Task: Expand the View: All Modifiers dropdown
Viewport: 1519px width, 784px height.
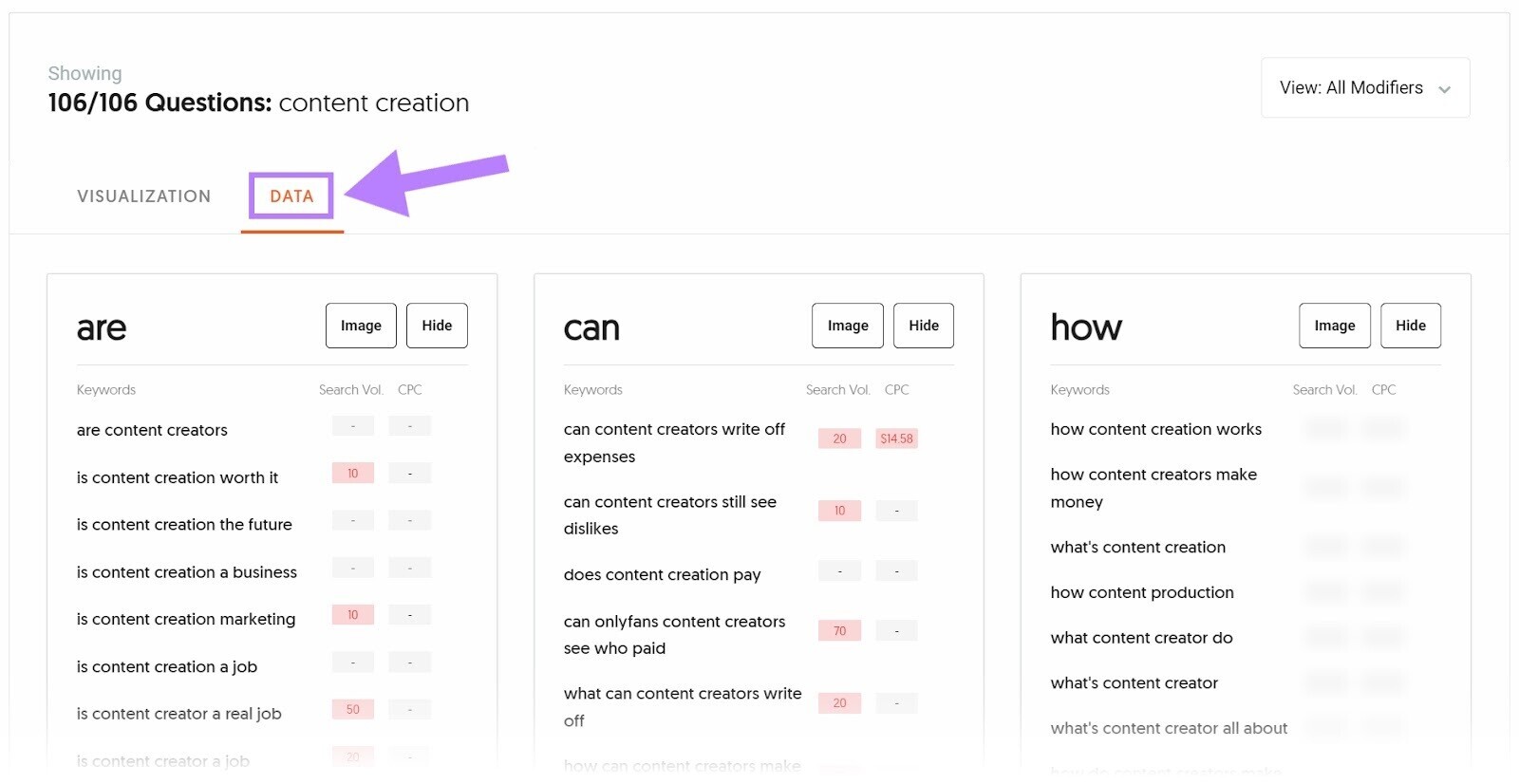Action: (1364, 88)
